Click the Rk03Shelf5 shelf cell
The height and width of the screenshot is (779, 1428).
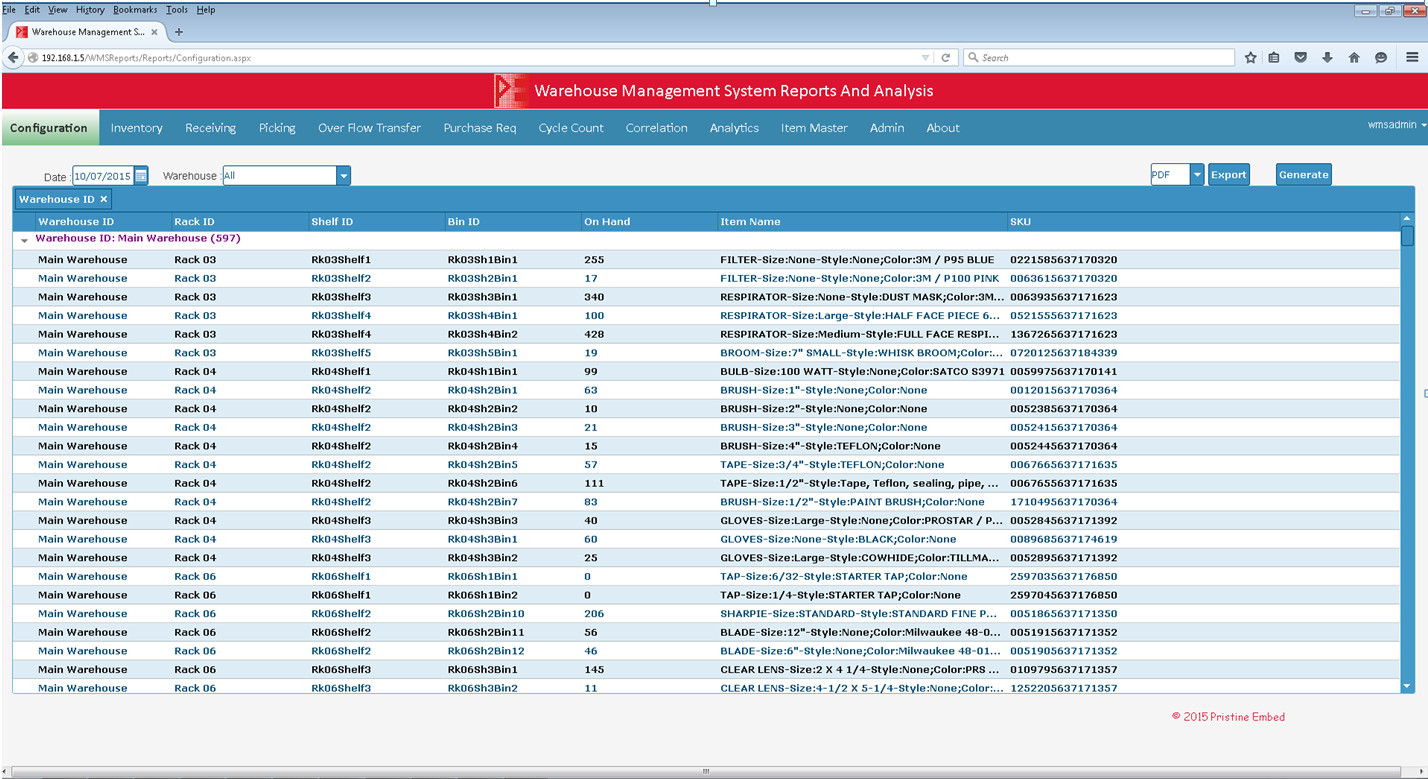(340, 353)
